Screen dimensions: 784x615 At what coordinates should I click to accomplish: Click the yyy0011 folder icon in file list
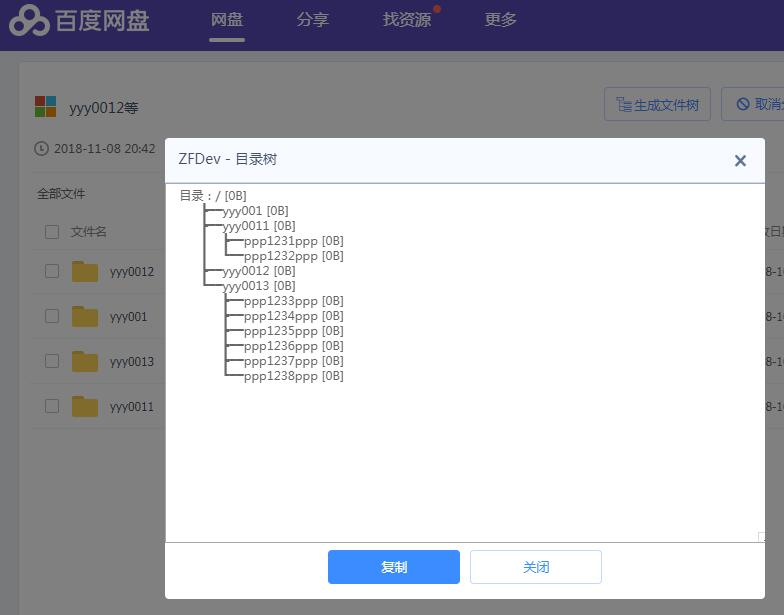84,406
